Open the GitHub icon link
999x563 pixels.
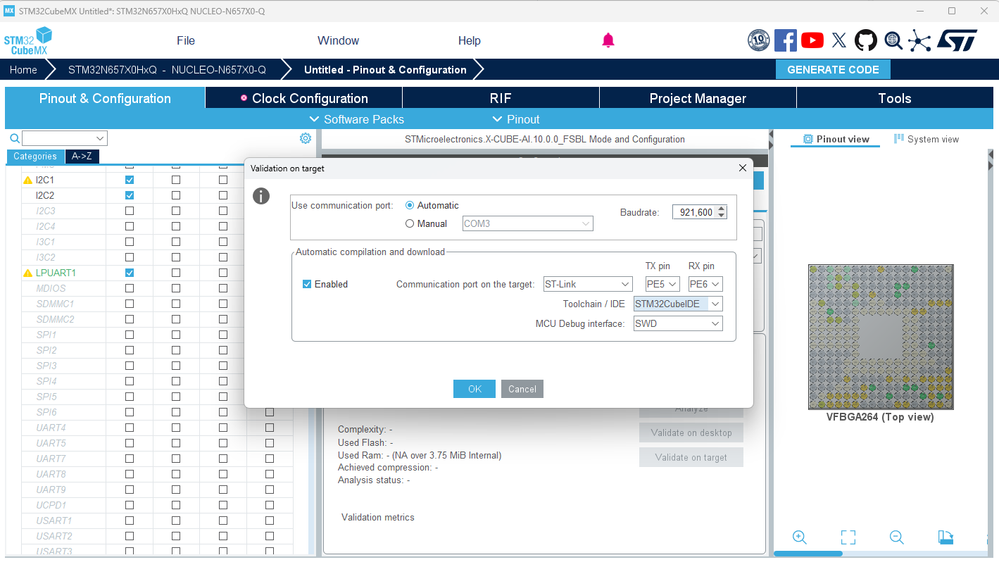coord(865,40)
